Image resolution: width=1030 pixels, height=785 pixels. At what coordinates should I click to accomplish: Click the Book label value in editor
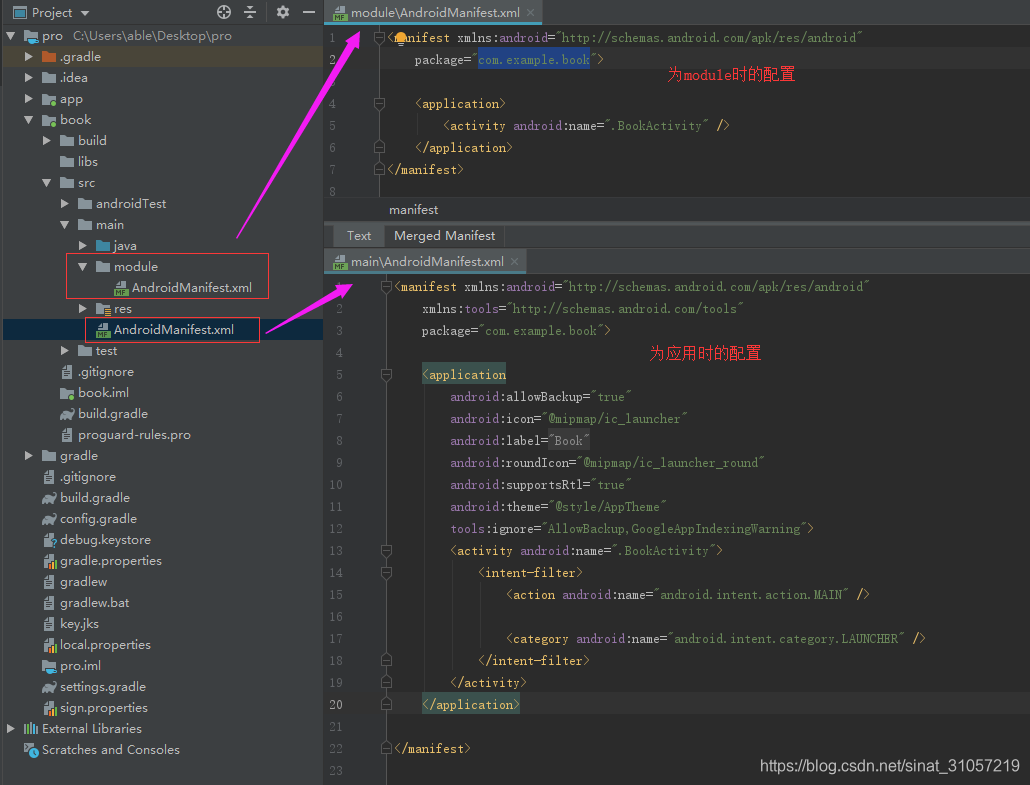point(568,441)
